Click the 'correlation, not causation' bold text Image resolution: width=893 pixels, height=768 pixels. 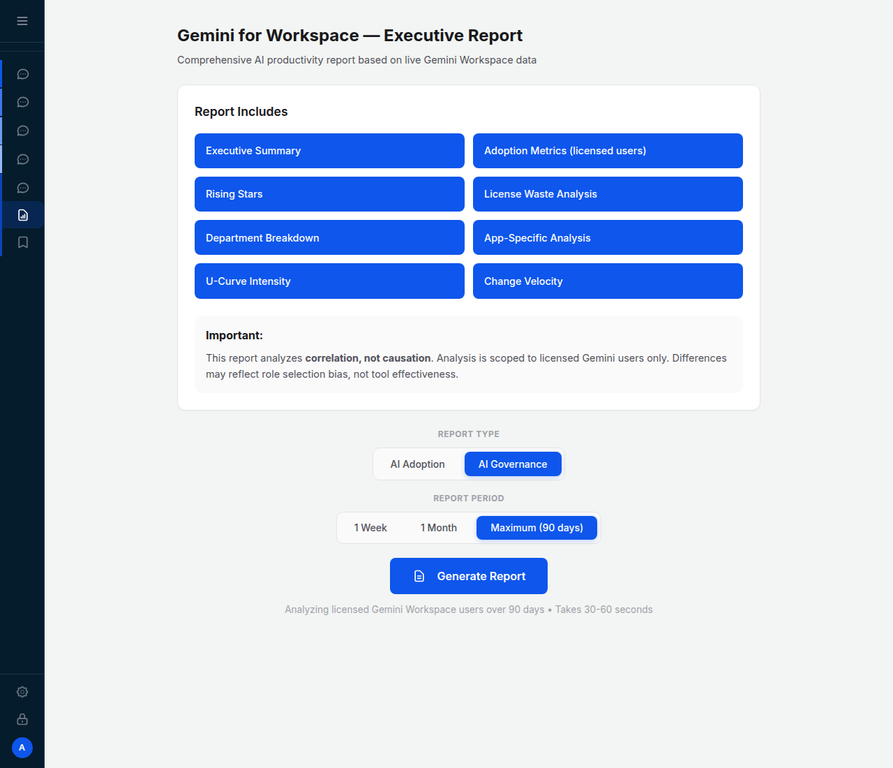pyautogui.click(x=368, y=358)
